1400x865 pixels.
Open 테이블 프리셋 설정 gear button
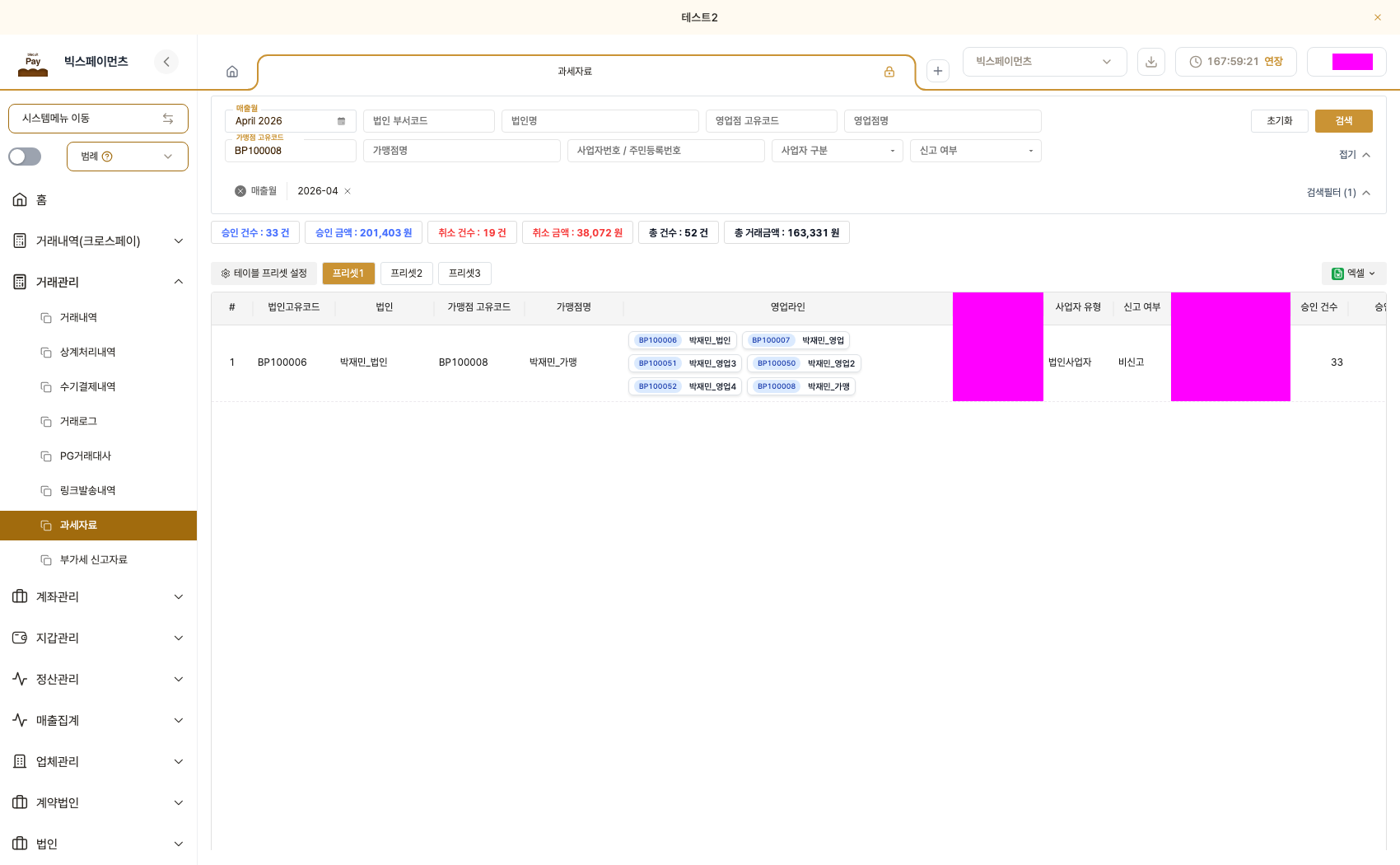pyautogui.click(x=264, y=274)
